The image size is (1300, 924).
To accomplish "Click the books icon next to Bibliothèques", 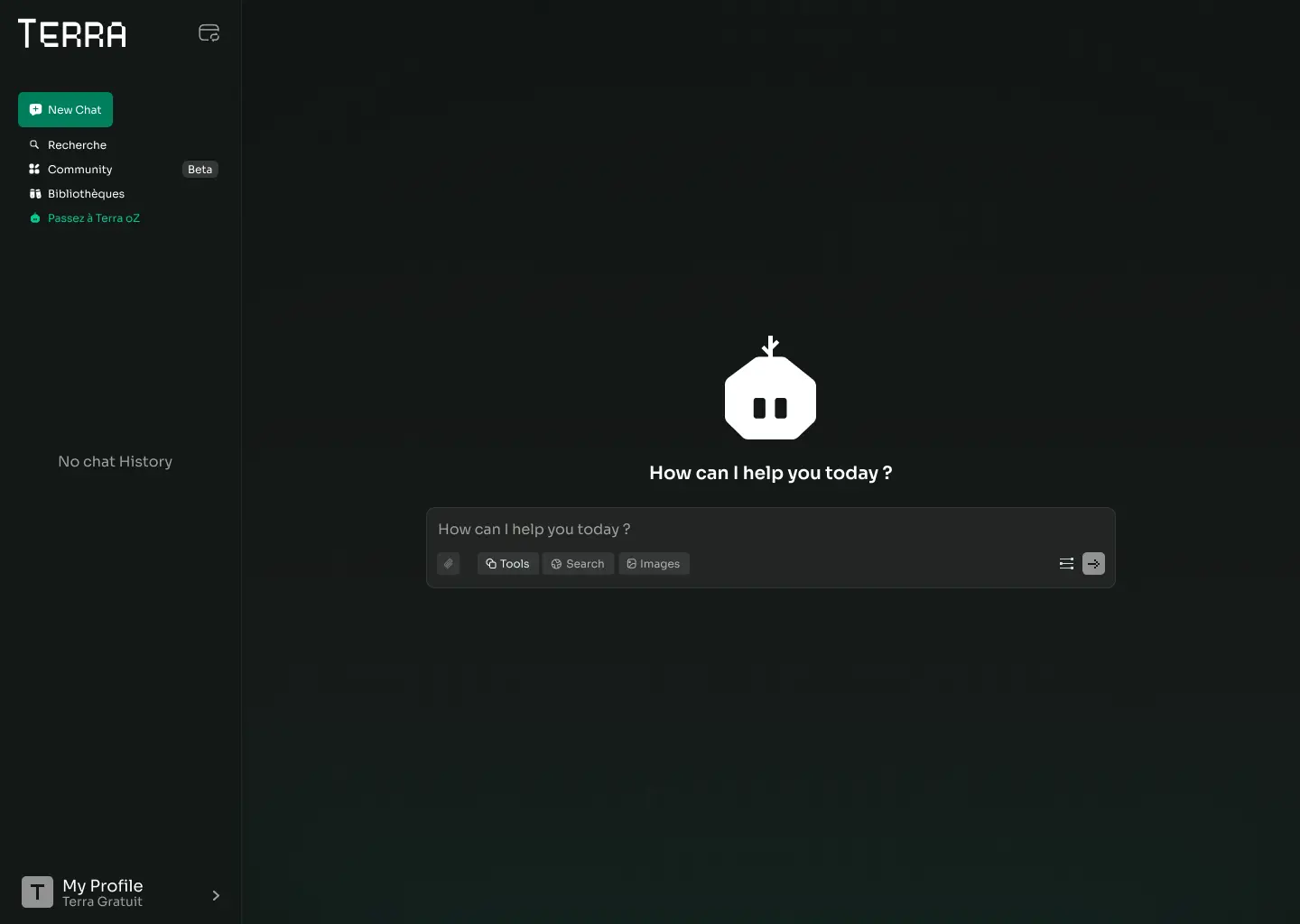I will tap(34, 194).
